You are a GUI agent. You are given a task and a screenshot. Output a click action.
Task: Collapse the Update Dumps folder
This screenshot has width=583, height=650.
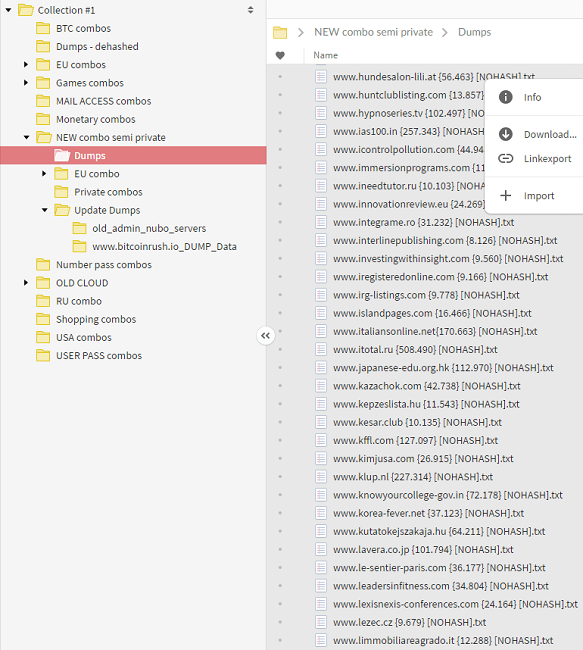pyautogui.click(x=45, y=210)
